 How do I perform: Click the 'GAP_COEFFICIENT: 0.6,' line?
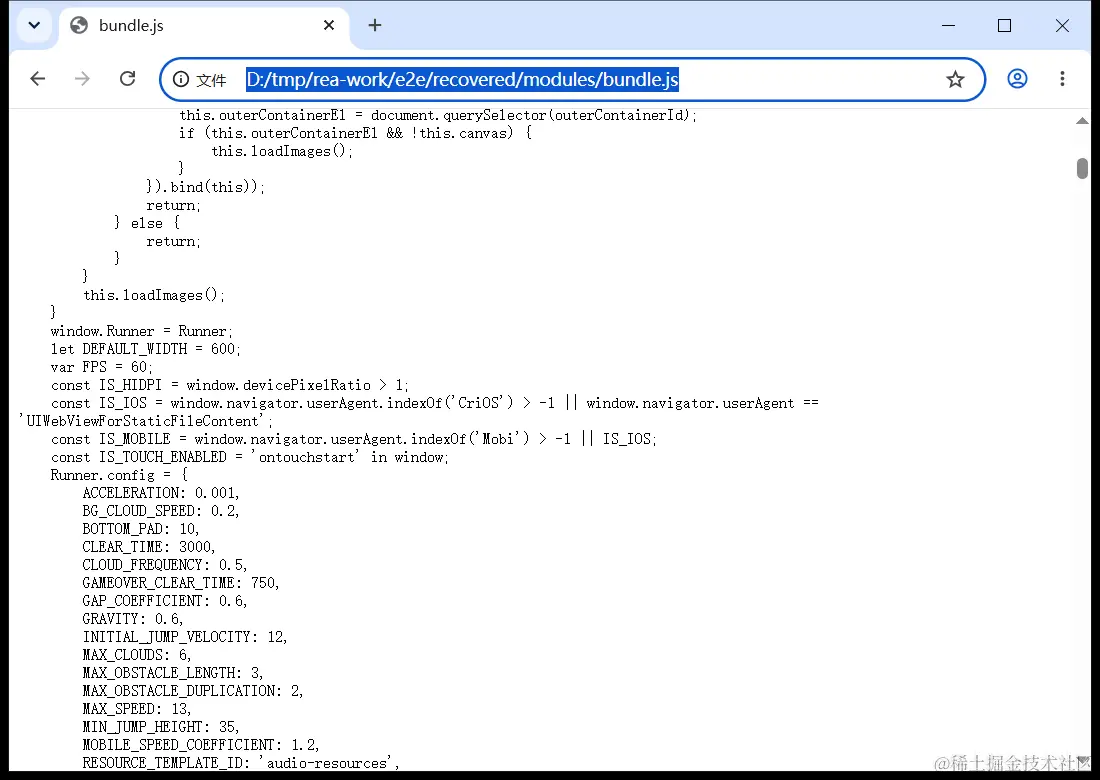point(165,601)
